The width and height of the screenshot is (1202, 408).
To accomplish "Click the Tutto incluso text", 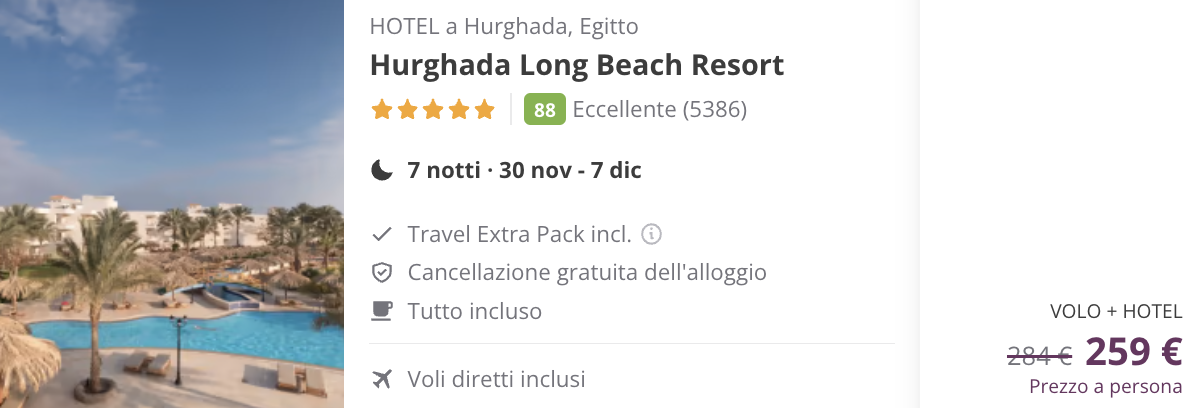I will point(475,311).
